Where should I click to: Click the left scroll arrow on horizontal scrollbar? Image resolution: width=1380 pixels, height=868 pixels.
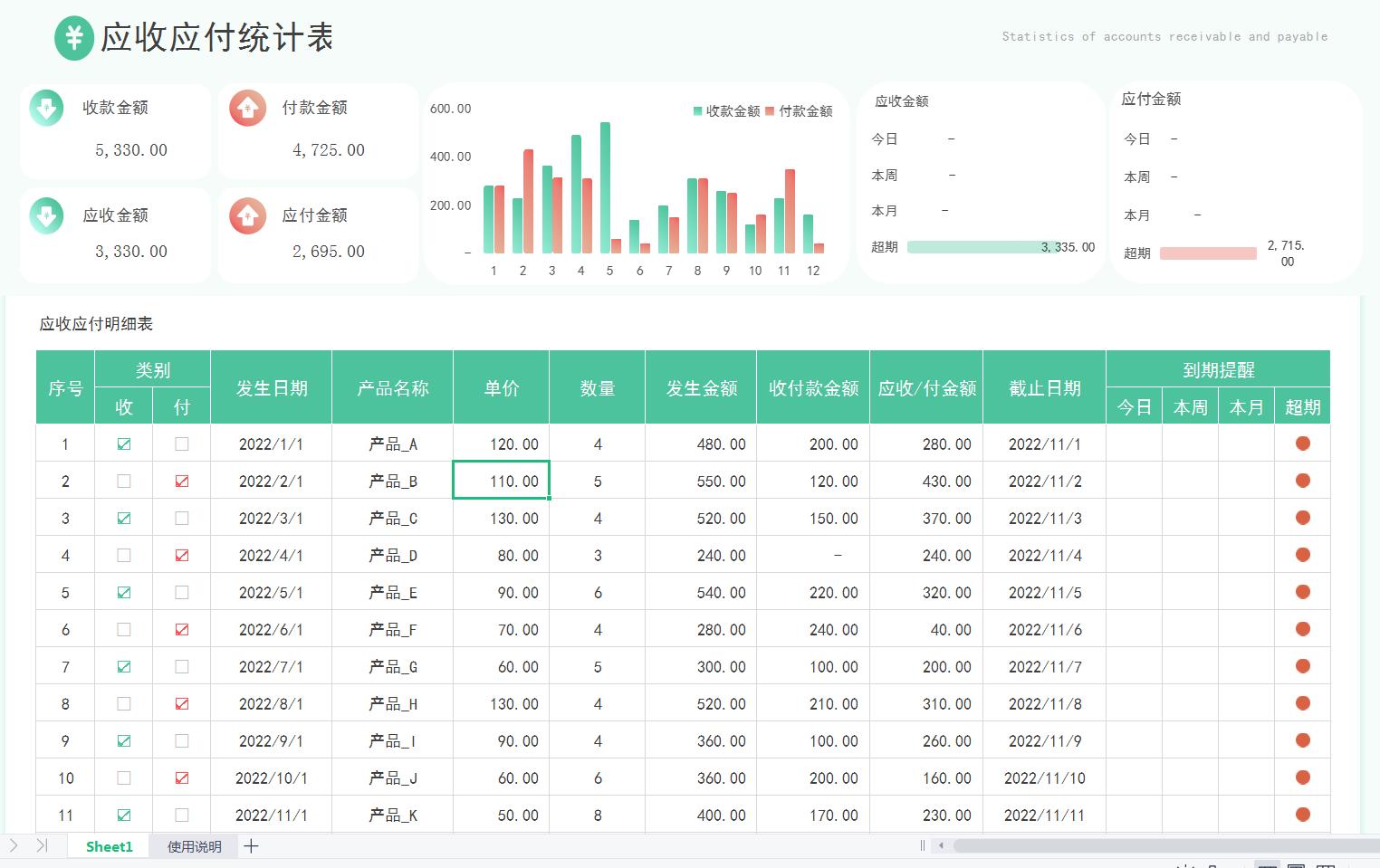pyautogui.click(x=942, y=845)
